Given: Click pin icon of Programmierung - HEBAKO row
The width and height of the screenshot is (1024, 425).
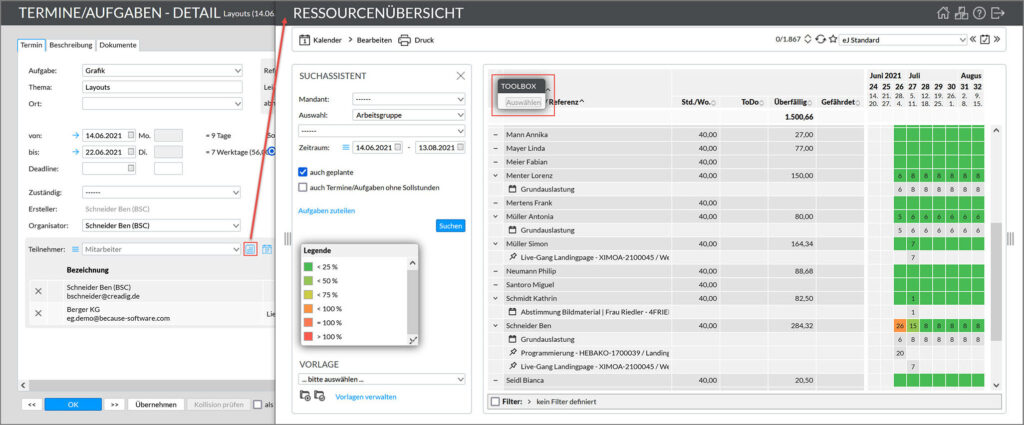Looking at the screenshot, I should tap(513, 353).
